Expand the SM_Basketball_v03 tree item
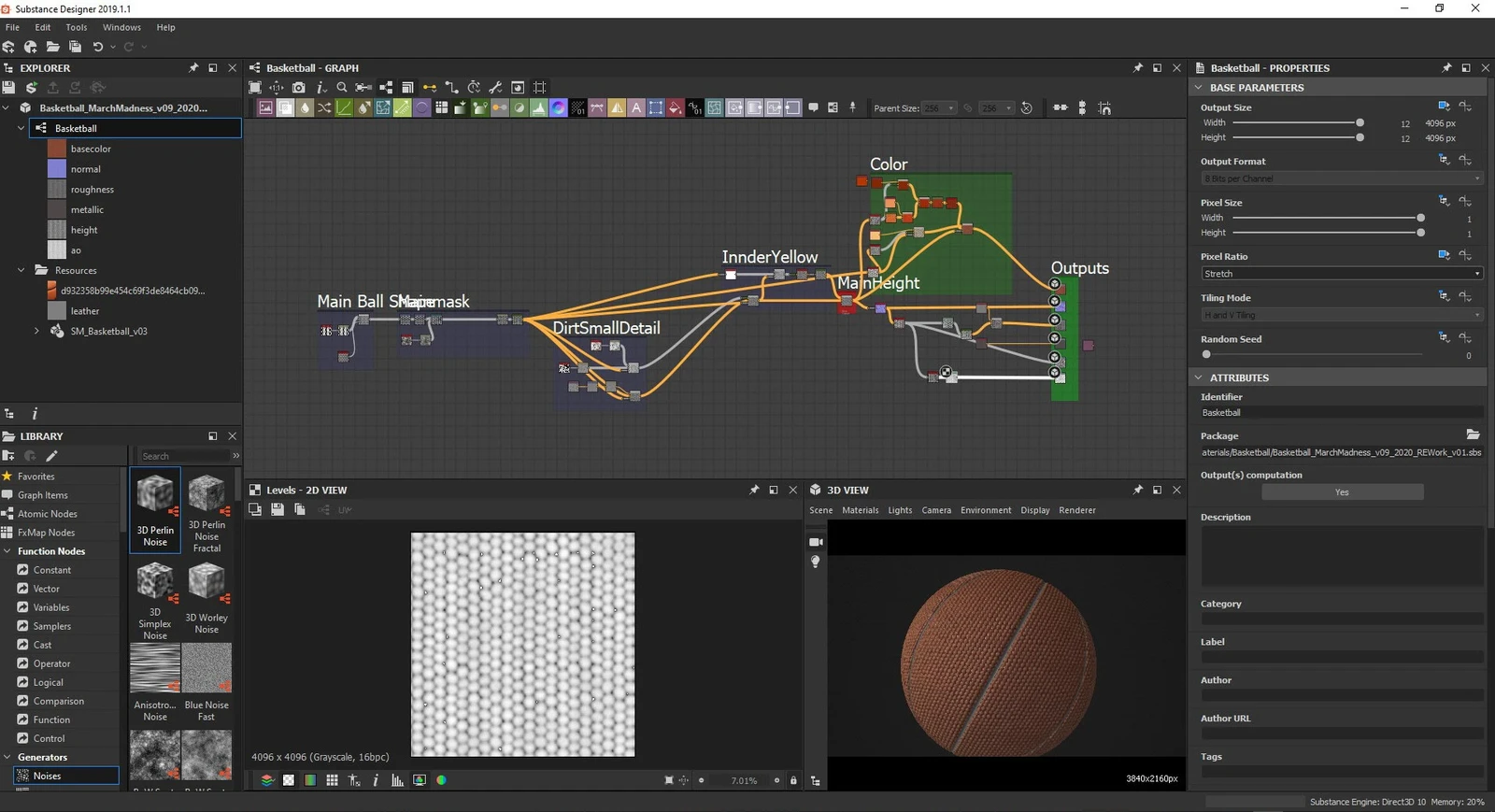The width and height of the screenshot is (1495, 812). pyautogui.click(x=36, y=331)
